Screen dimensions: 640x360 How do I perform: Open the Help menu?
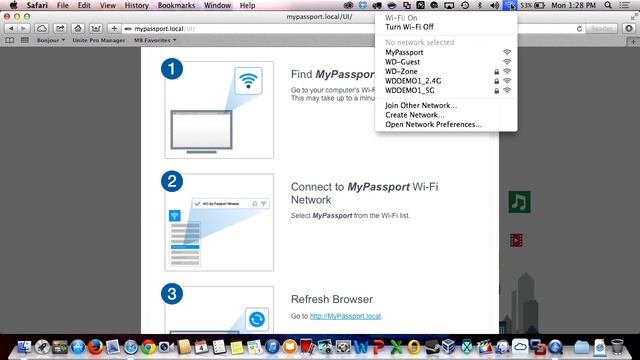(247, 5)
